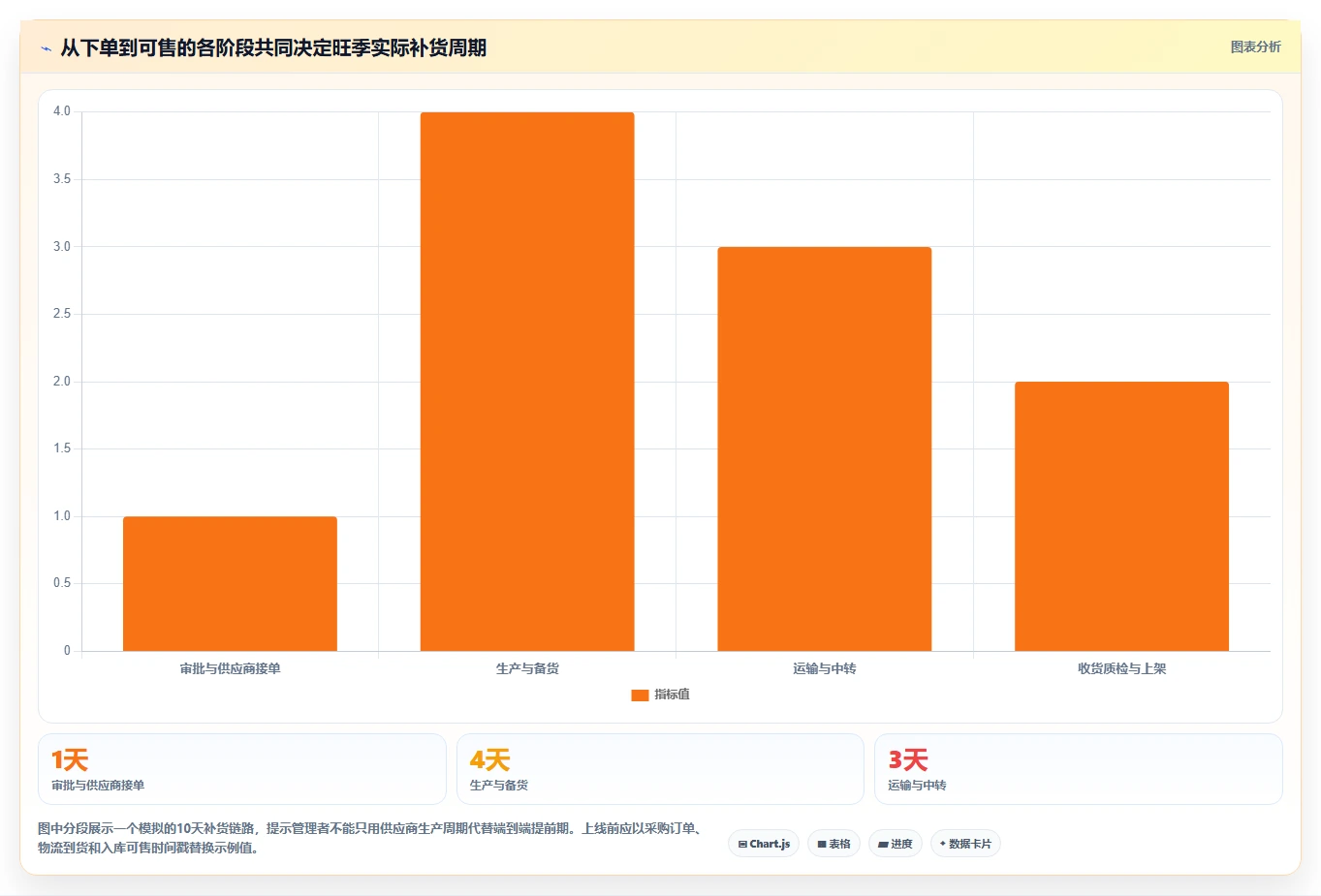Click the 数据卡片 tag
Viewport: 1321px width, 896px height.
(965, 844)
